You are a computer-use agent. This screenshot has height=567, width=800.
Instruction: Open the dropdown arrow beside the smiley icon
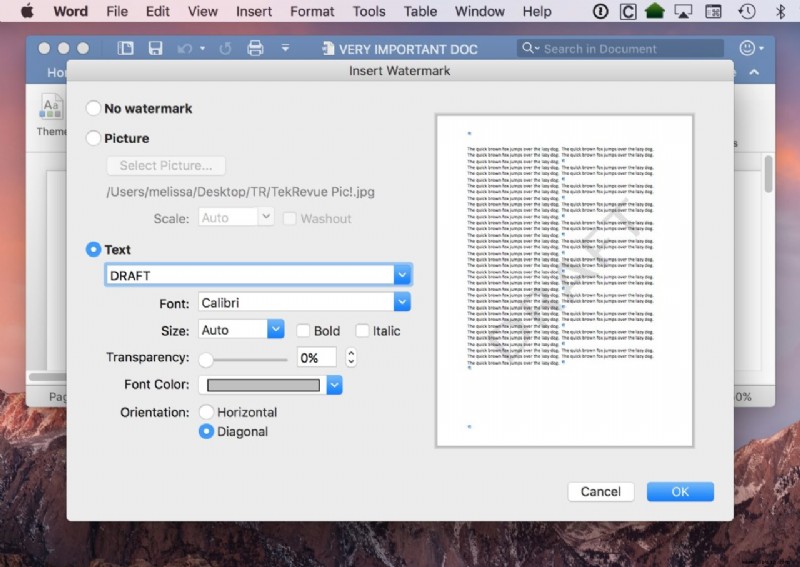(x=761, y=48)
